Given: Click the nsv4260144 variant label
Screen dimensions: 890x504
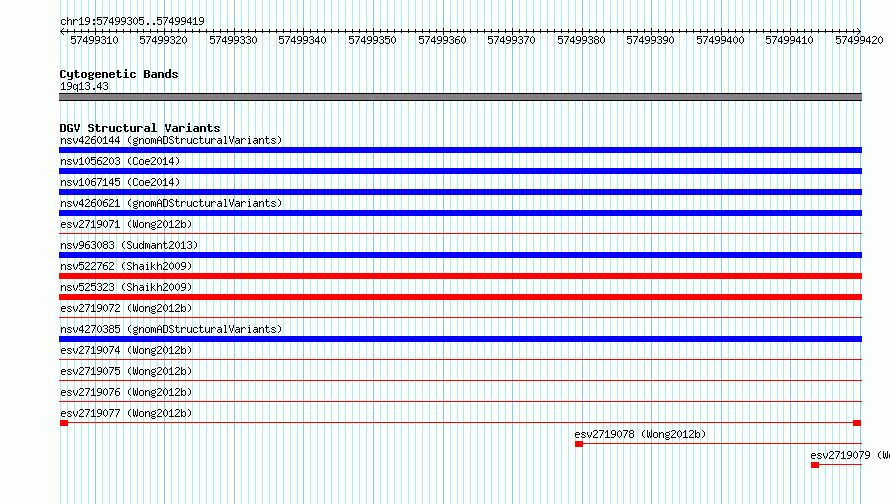Looking at the screenshot, I should point(171,140).
